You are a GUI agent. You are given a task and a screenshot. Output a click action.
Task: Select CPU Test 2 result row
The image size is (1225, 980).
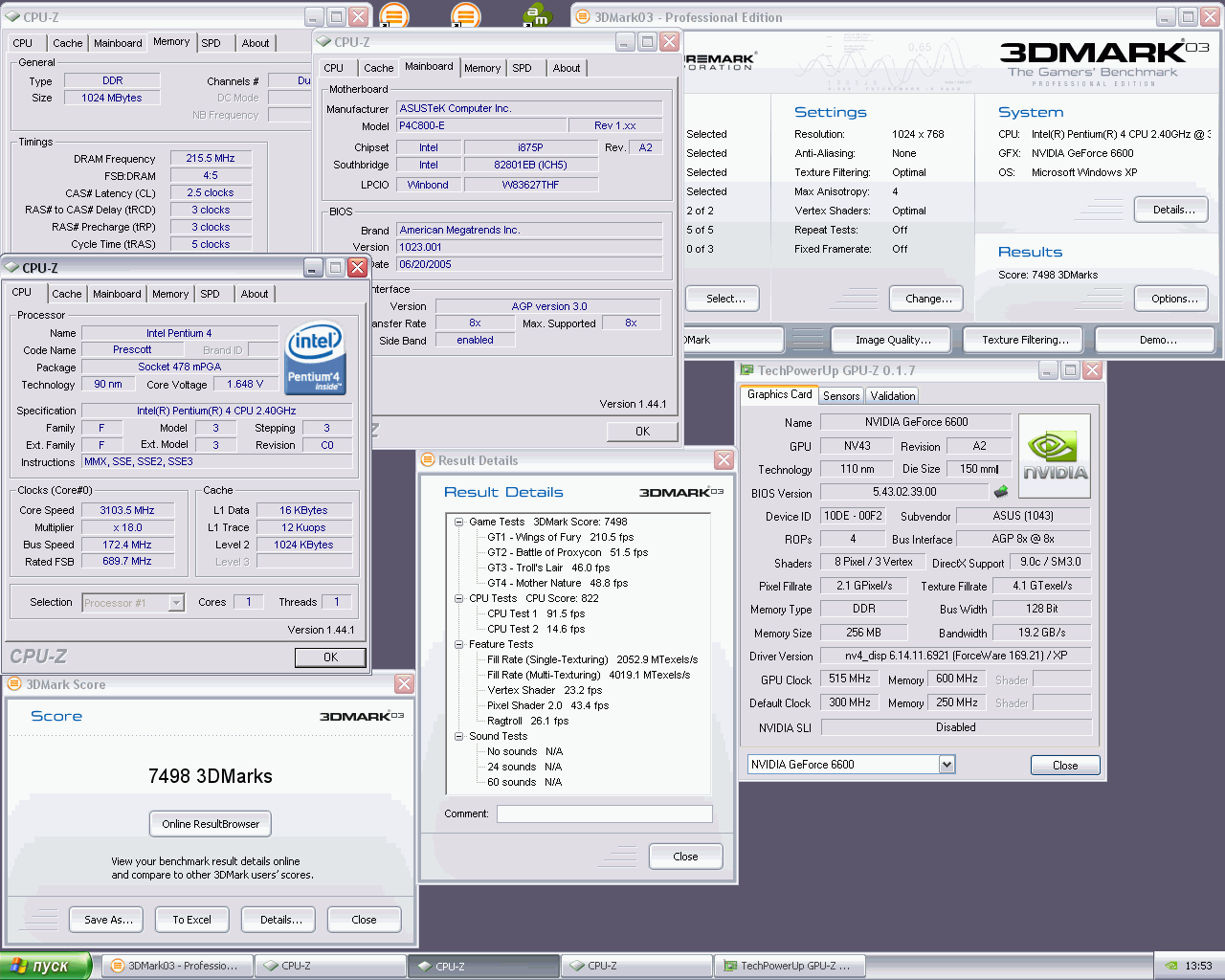pos(536,629)
